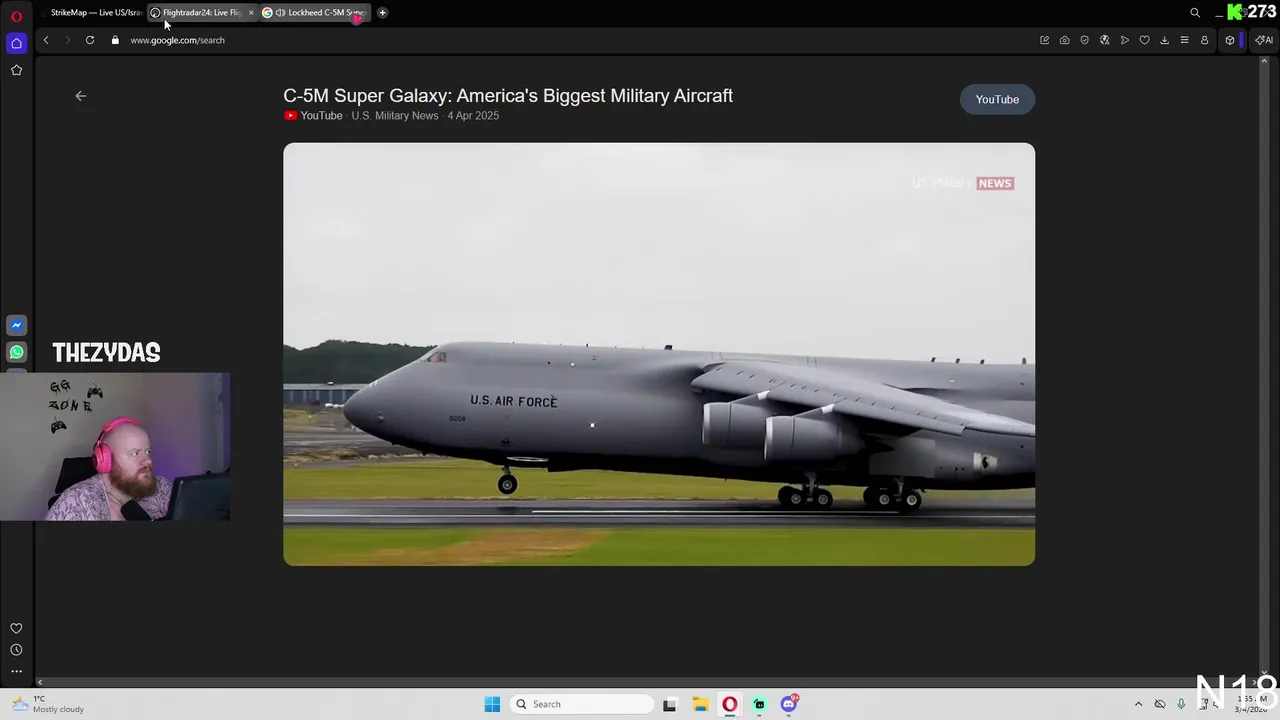1280x720 pixels.
Task: Click the taskbar Search box
Action: point(584,704)
